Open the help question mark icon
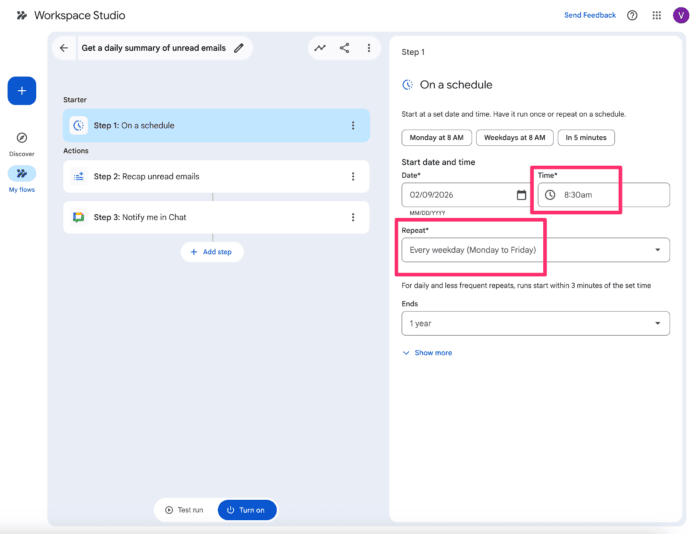The height and width of the screenshot is (534, 694). click(x=632, y=16)
